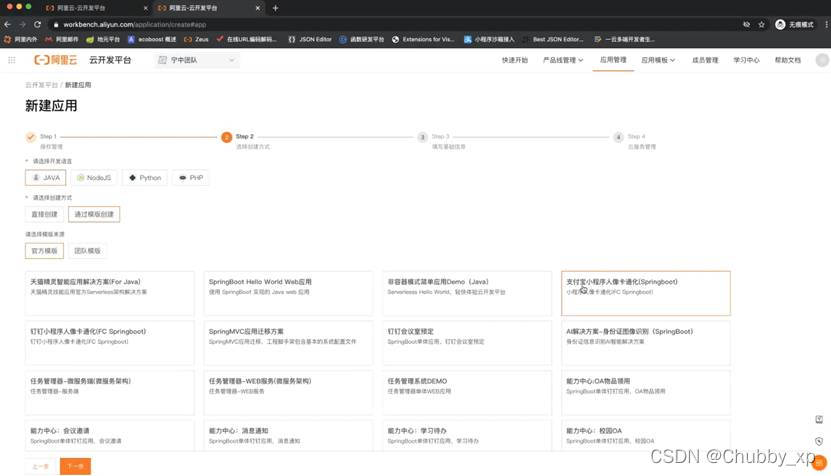Open the Zeus bookmark
831x476 pixels.
click(x=196, y=39)
